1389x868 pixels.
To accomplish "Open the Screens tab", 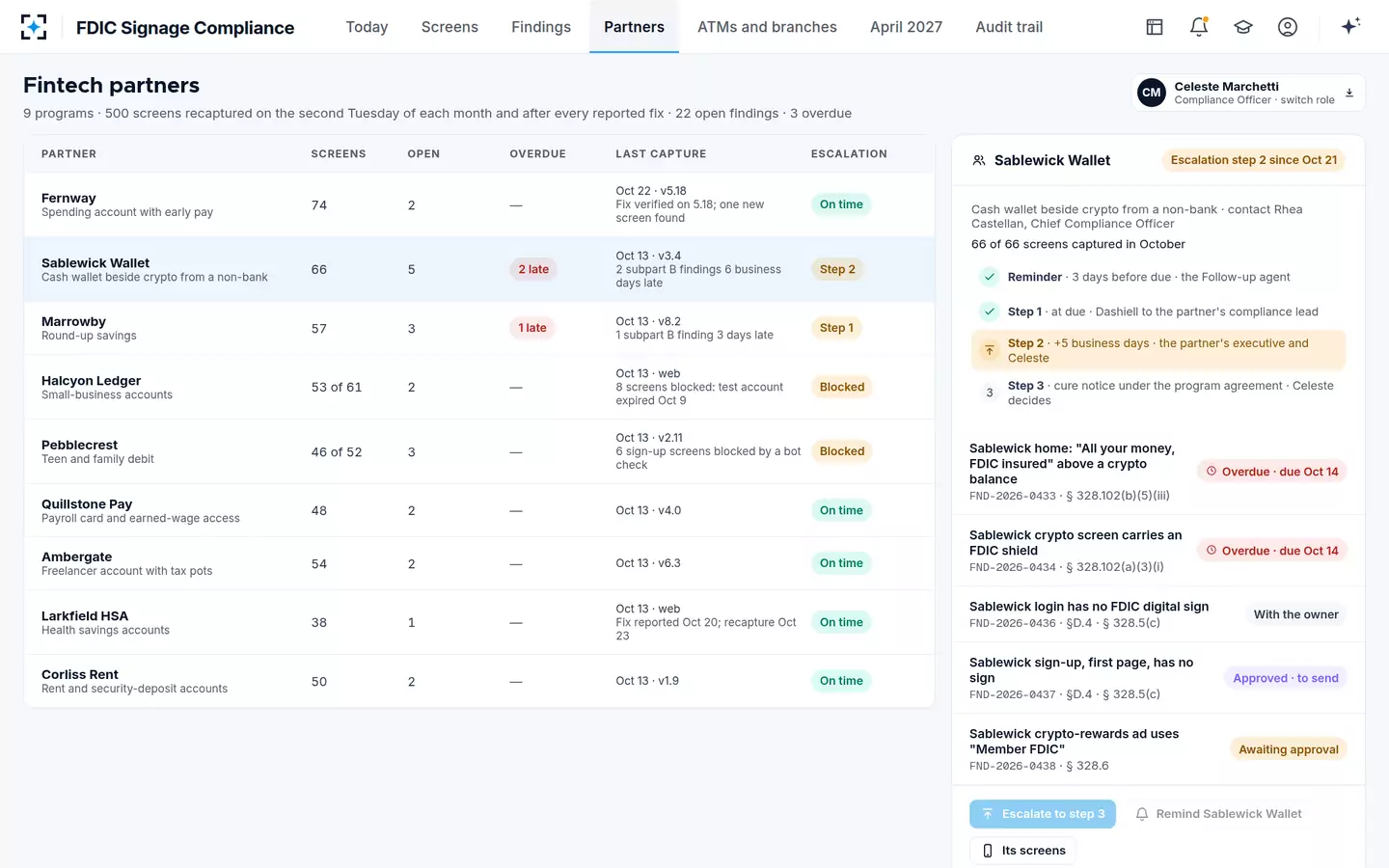I will coord(449,27).
